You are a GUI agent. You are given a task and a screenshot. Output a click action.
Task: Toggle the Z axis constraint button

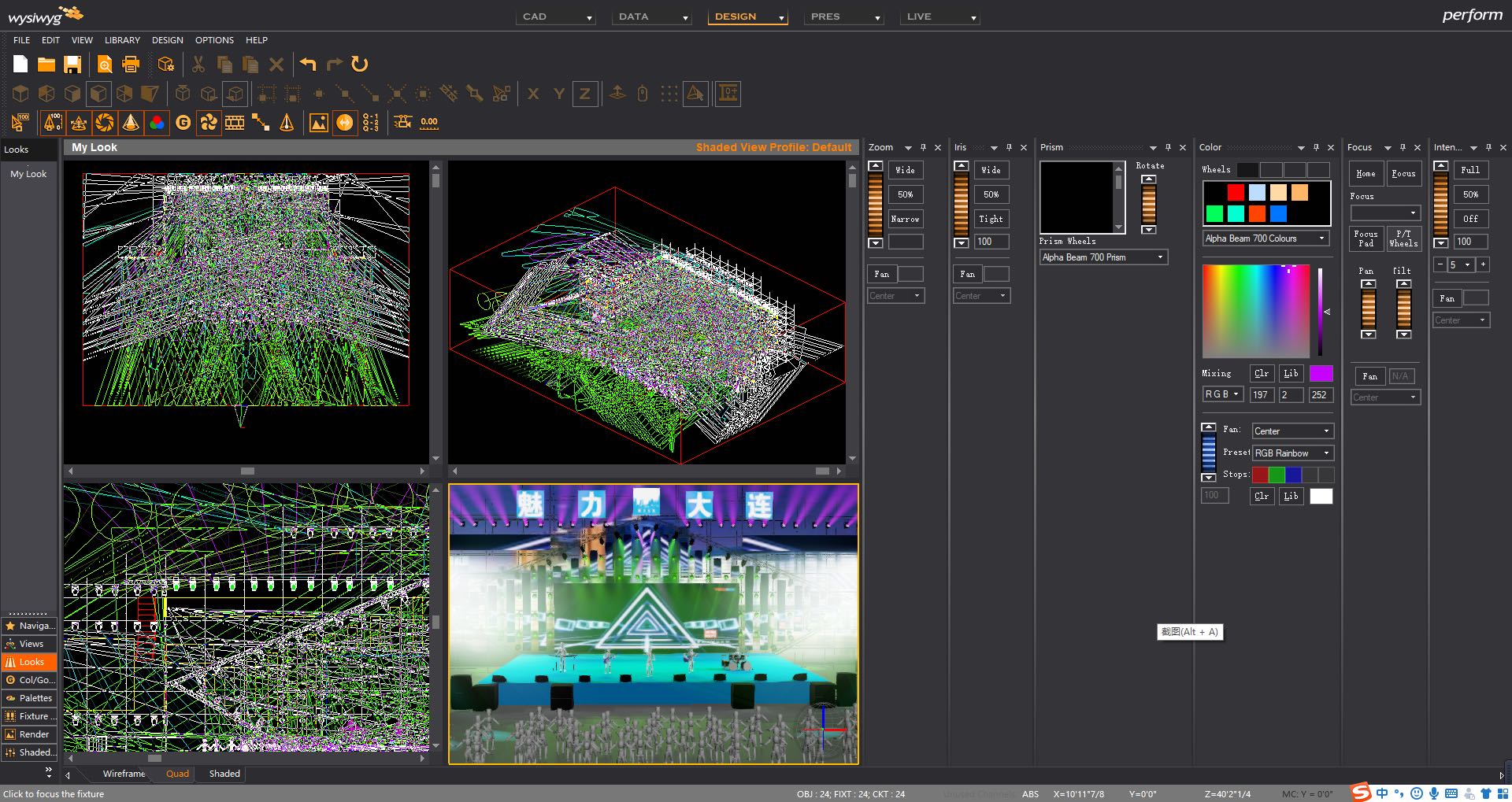coord(585,94)
